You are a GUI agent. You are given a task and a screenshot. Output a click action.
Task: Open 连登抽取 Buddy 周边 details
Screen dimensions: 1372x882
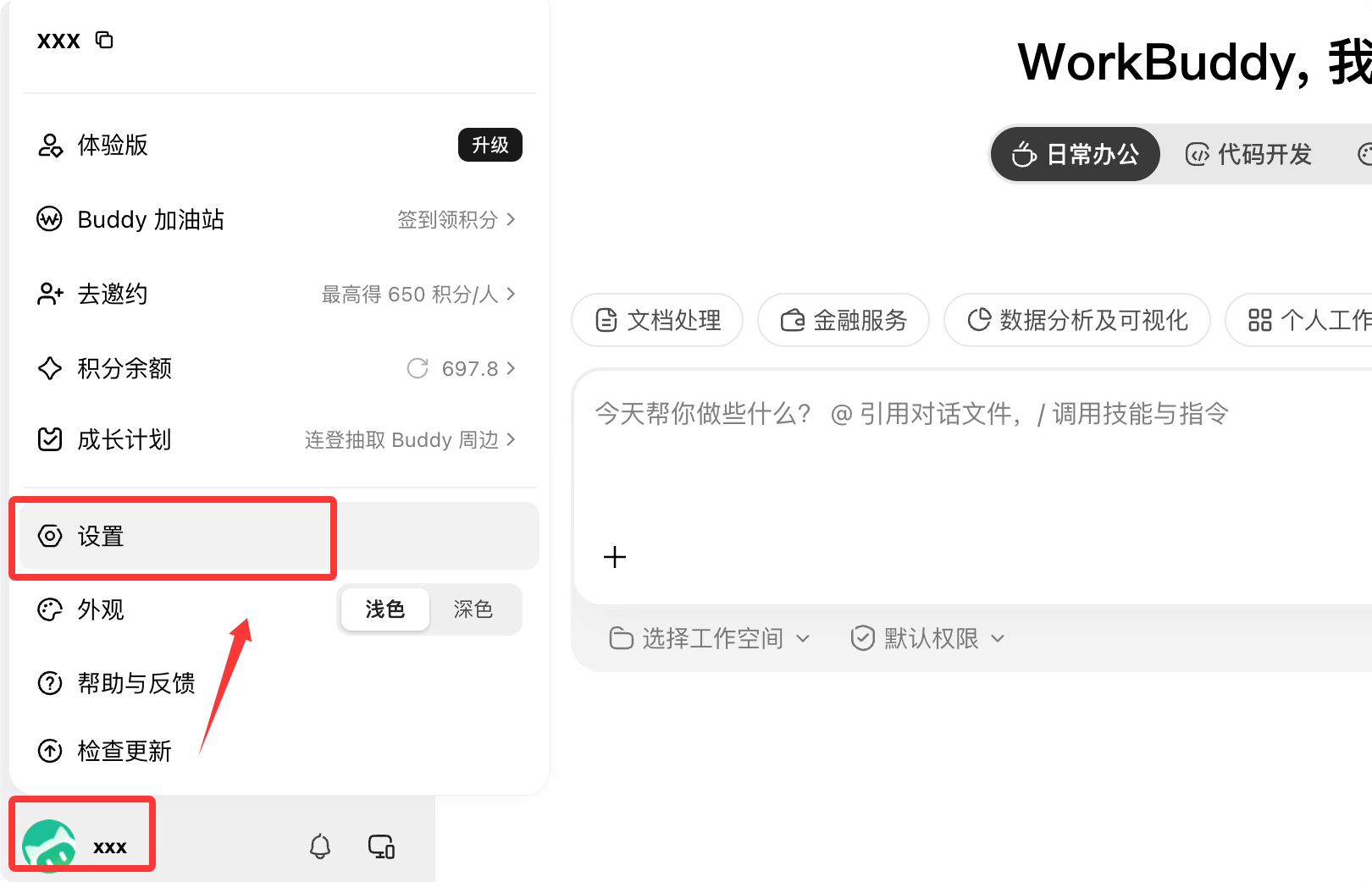pyautogui.click(x=410, y=440)
